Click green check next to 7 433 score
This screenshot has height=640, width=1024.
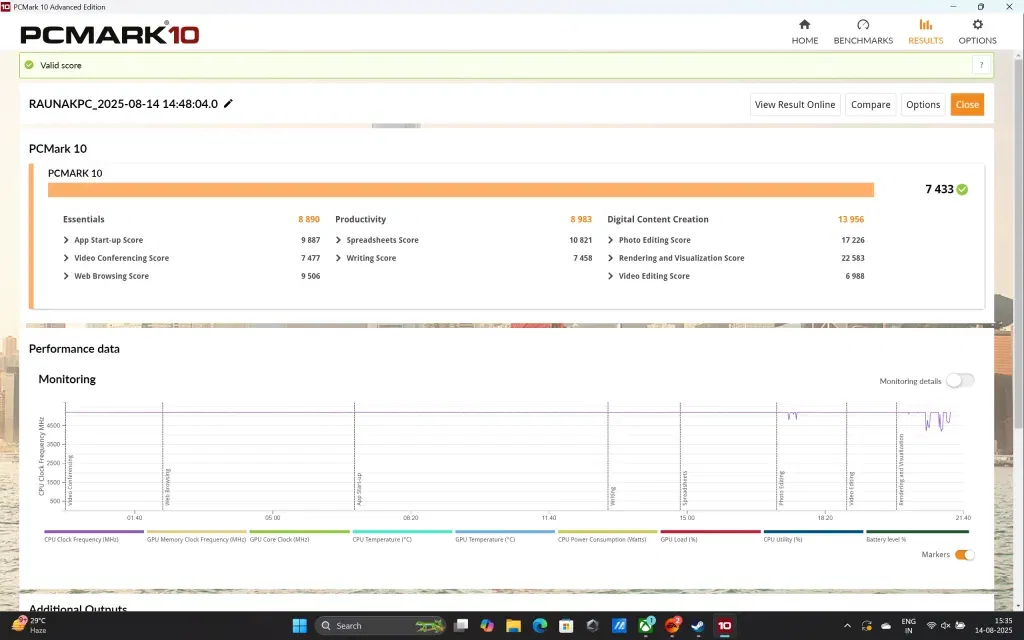(962, 189)
